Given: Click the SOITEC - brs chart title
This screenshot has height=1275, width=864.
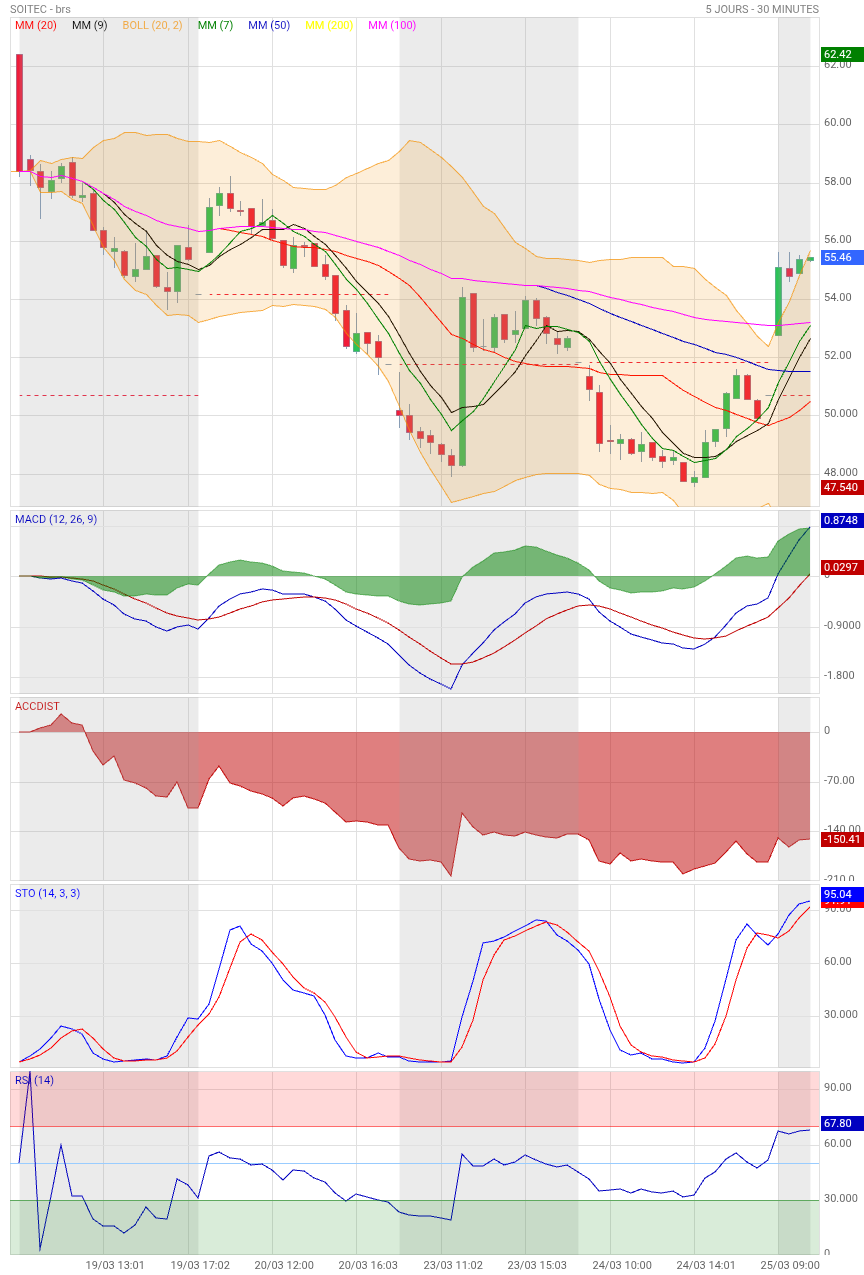Looking at the screenshot, I should pos(41,9).
